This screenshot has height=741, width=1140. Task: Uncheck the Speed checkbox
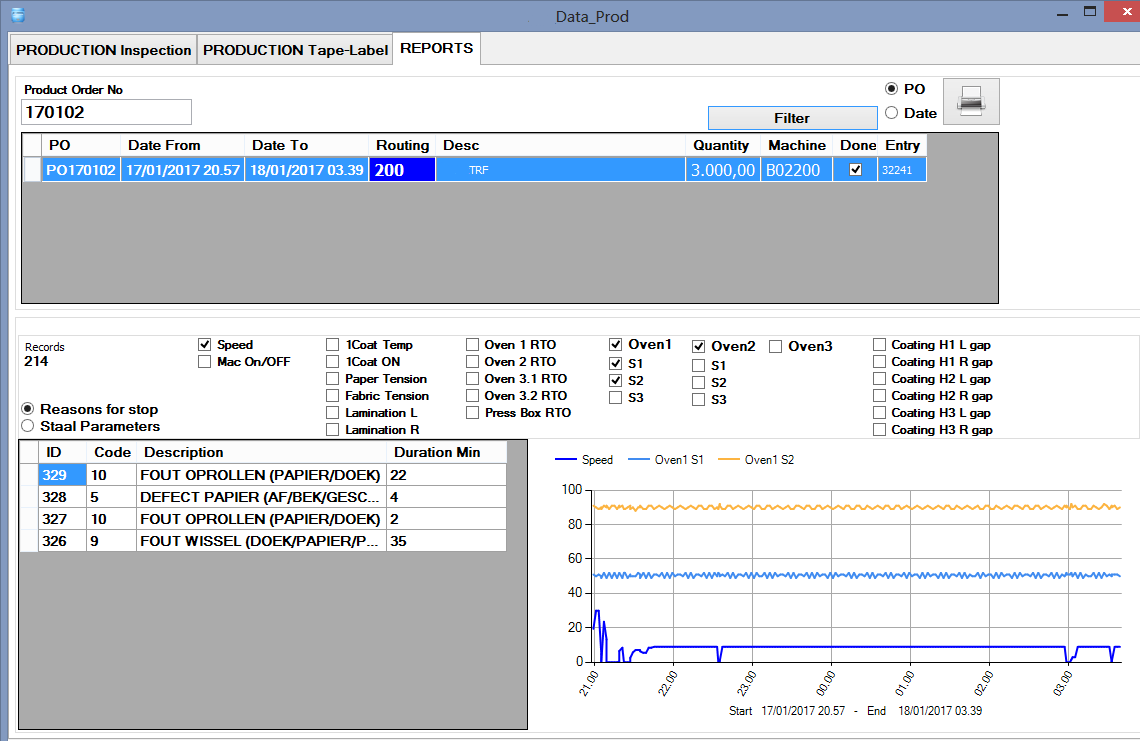coord(204,345)
